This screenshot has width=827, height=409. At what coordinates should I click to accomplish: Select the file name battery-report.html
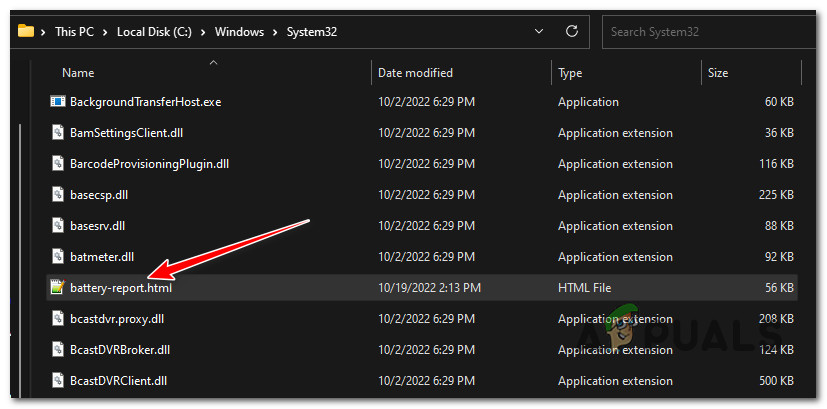click(121, 288)
